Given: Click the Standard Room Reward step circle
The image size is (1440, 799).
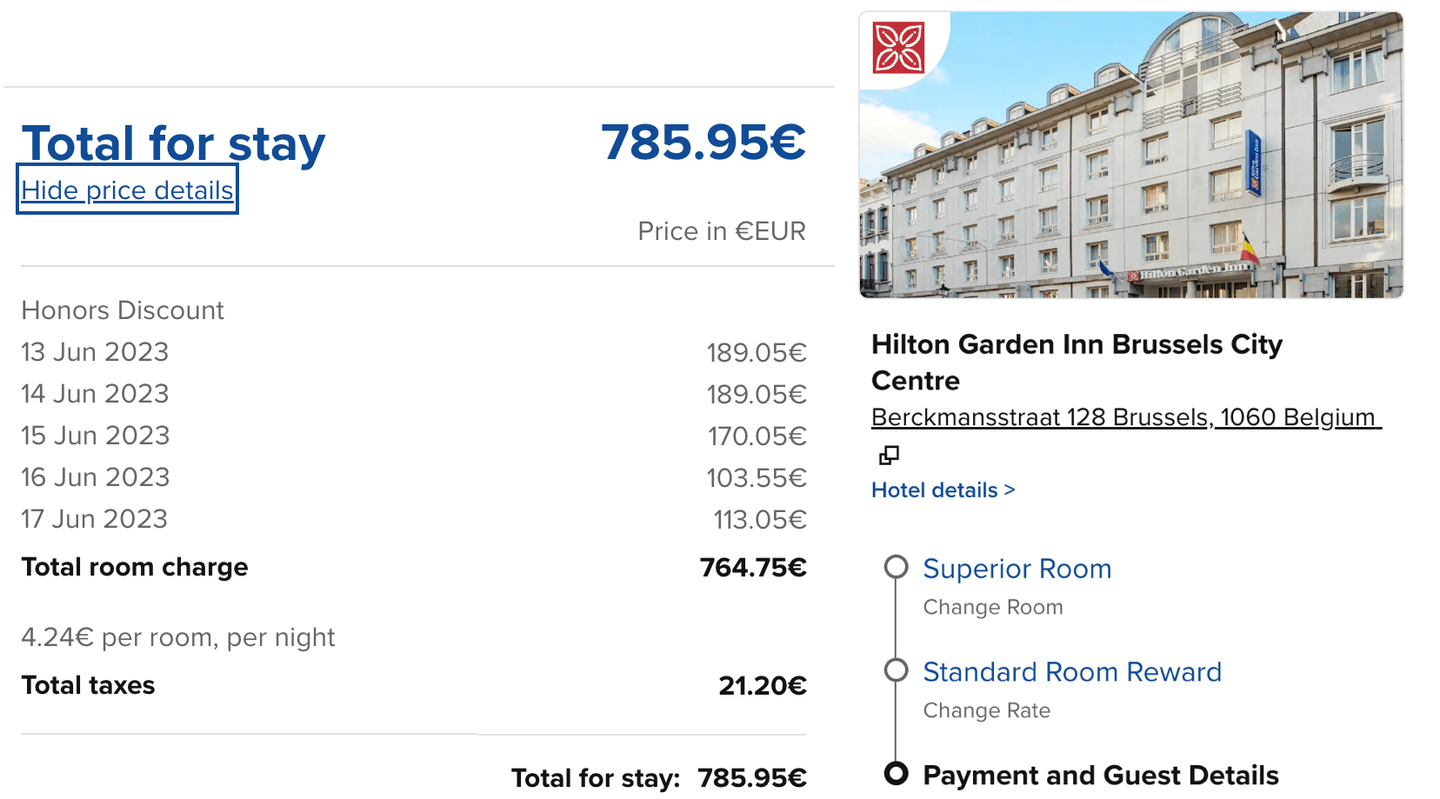Looking at the screenshot, I should (x=896, y=670).
